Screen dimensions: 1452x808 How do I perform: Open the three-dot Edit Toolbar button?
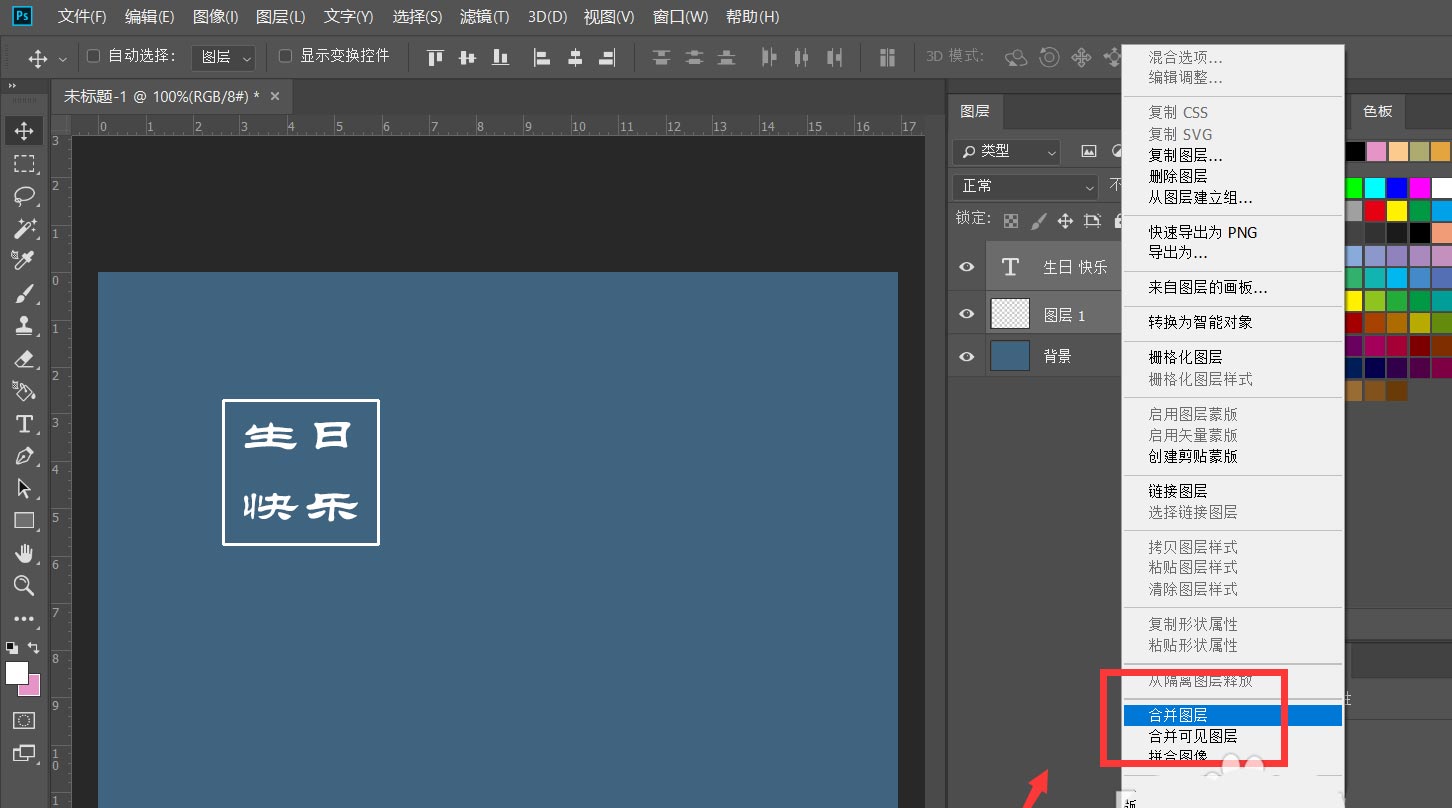[24, 619]
